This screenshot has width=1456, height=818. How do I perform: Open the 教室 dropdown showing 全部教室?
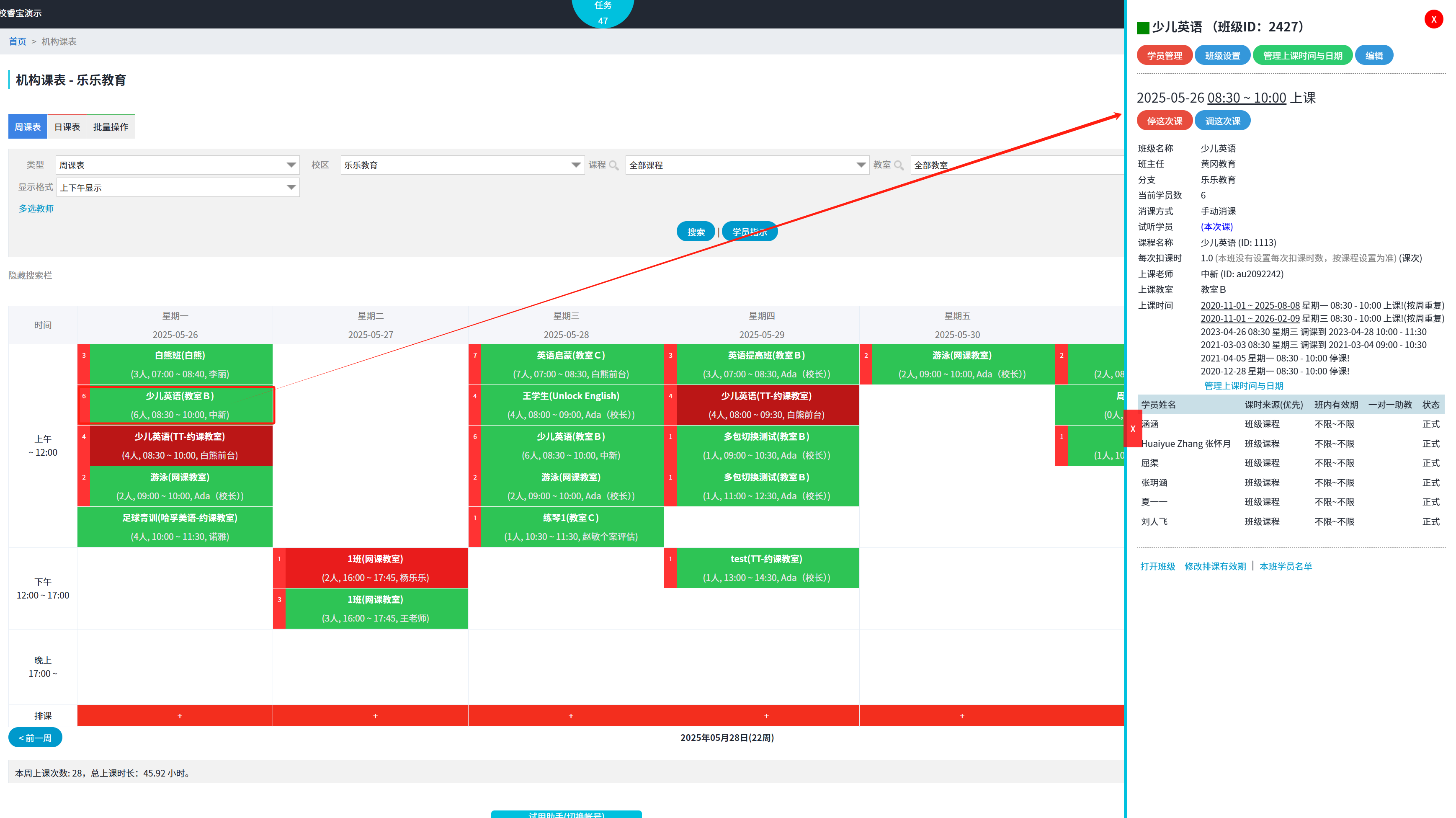1016,165
